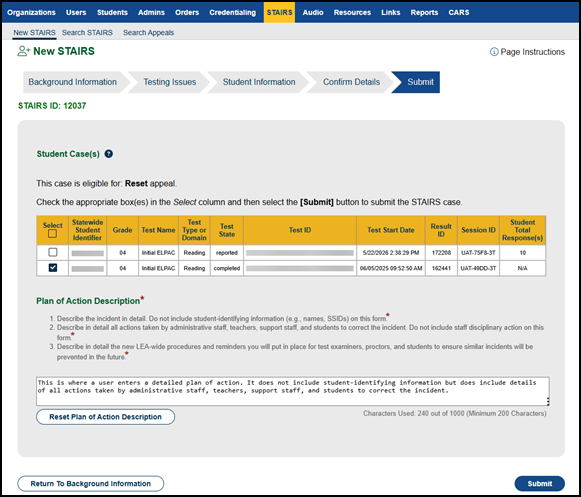
Task: Submit the STAIRS case
Action: tap(540, 484)
